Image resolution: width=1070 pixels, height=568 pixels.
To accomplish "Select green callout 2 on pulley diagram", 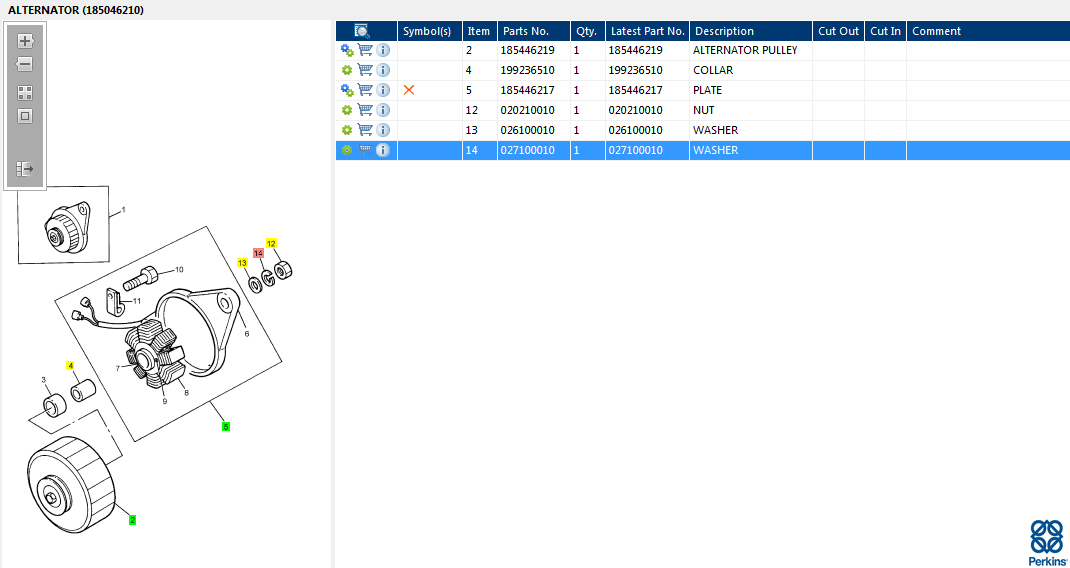I will click(x=132, y=520).
